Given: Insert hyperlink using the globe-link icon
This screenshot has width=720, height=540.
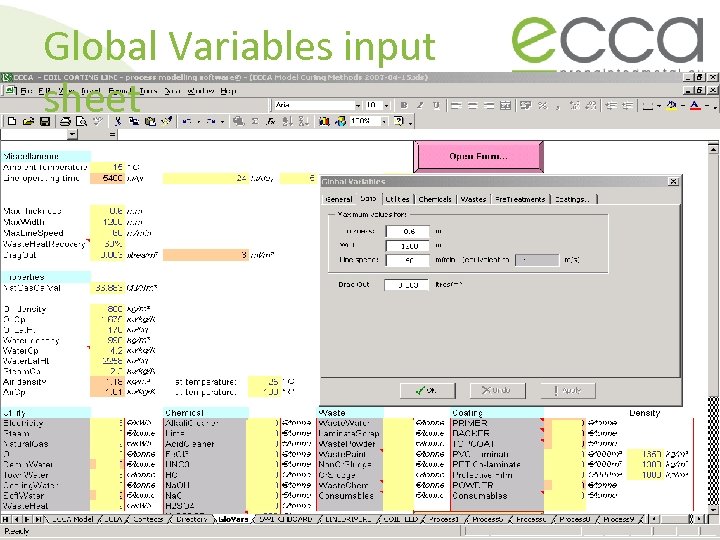Looking at the screenshot, I should [x=238, y=121].
